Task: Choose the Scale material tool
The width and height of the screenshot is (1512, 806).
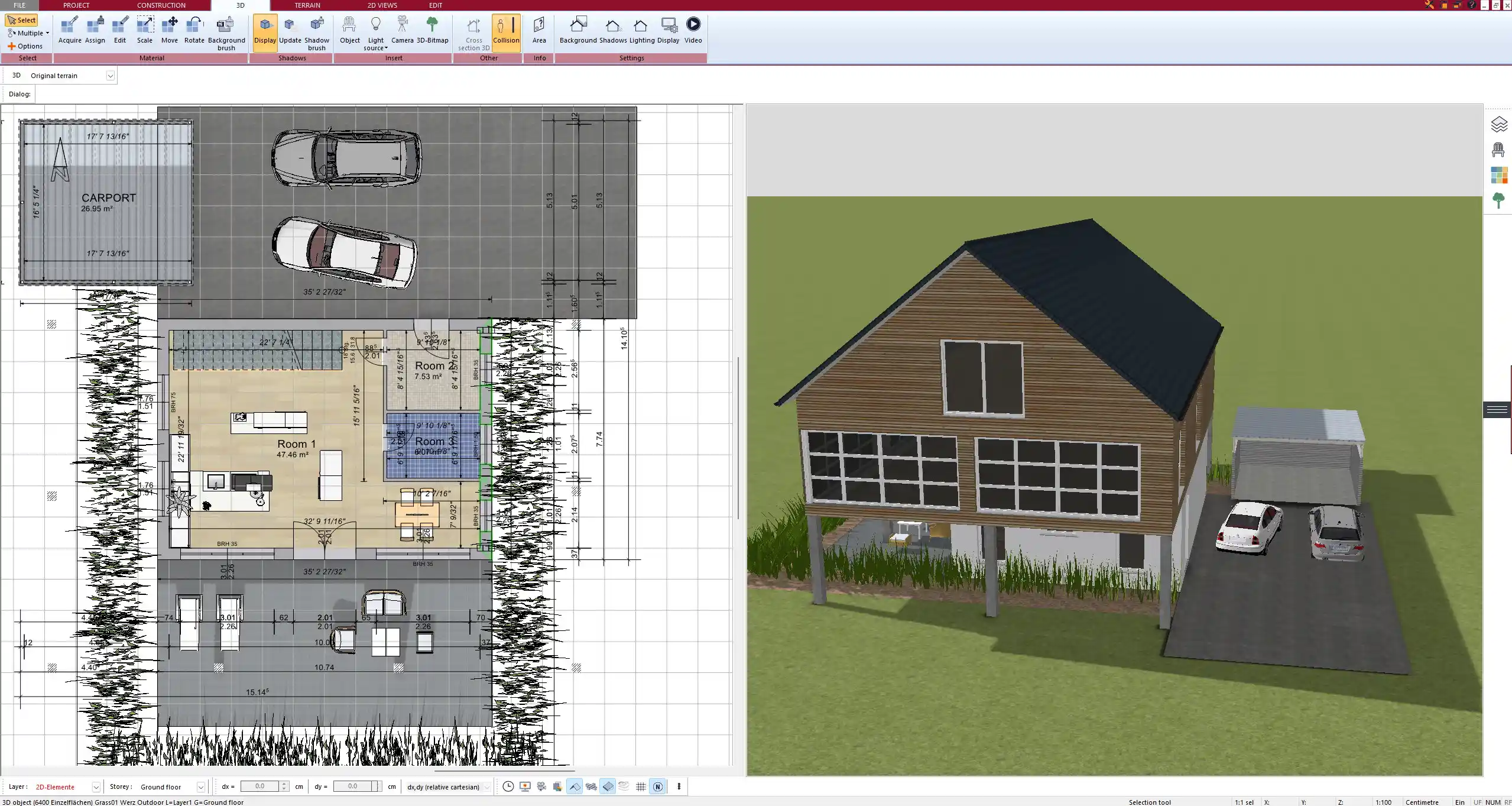Action: tap(145, 30)
